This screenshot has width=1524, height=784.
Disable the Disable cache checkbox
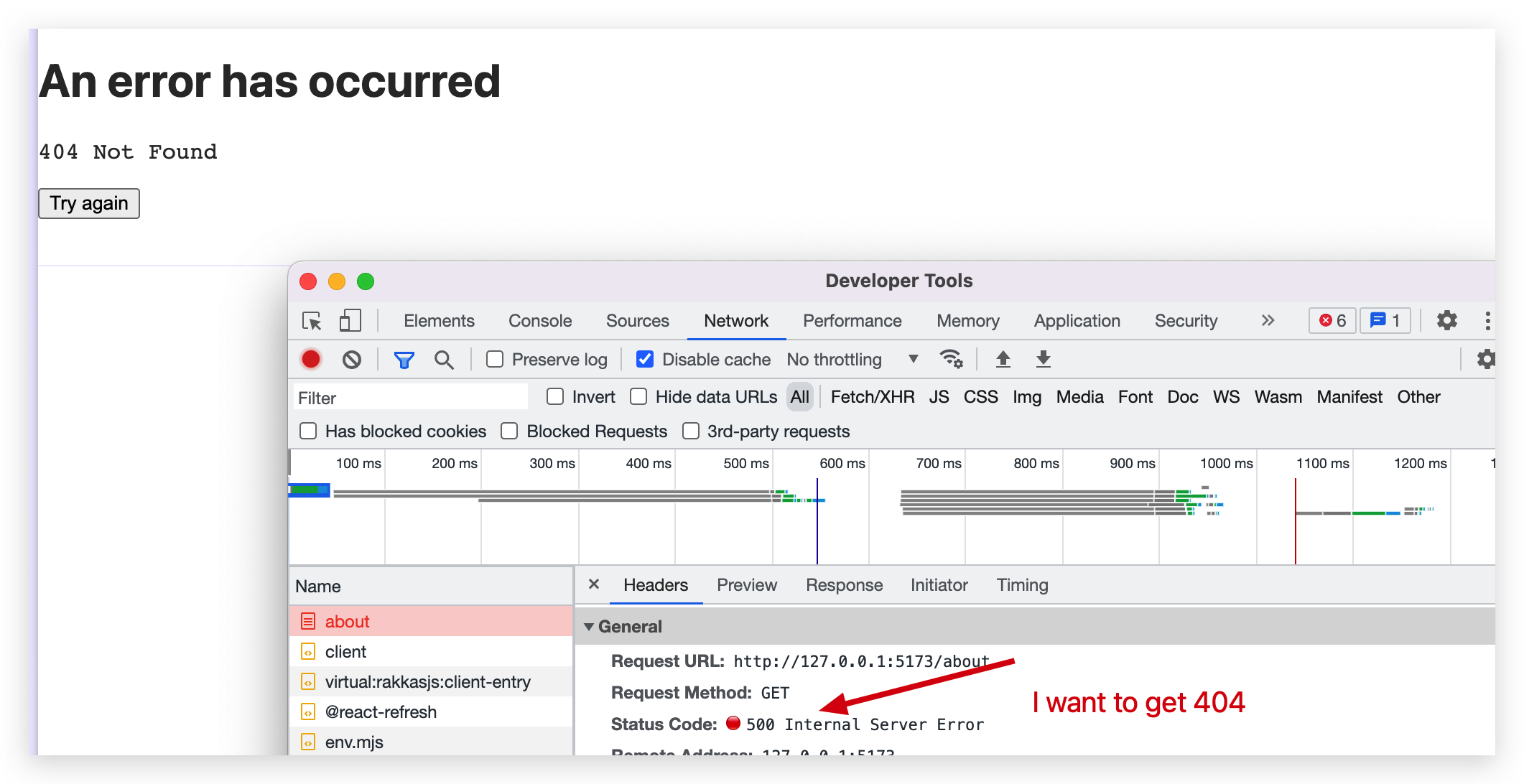(x=644, y=359)
